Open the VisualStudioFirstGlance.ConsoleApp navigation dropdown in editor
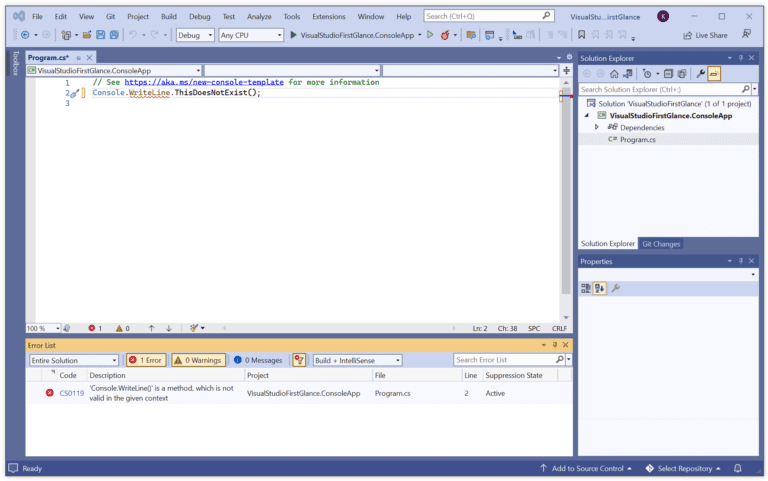 point(114,71)
